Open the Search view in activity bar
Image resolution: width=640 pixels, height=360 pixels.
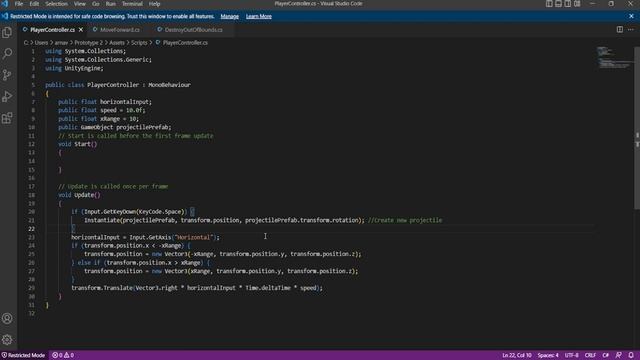(x=7, y=53)
